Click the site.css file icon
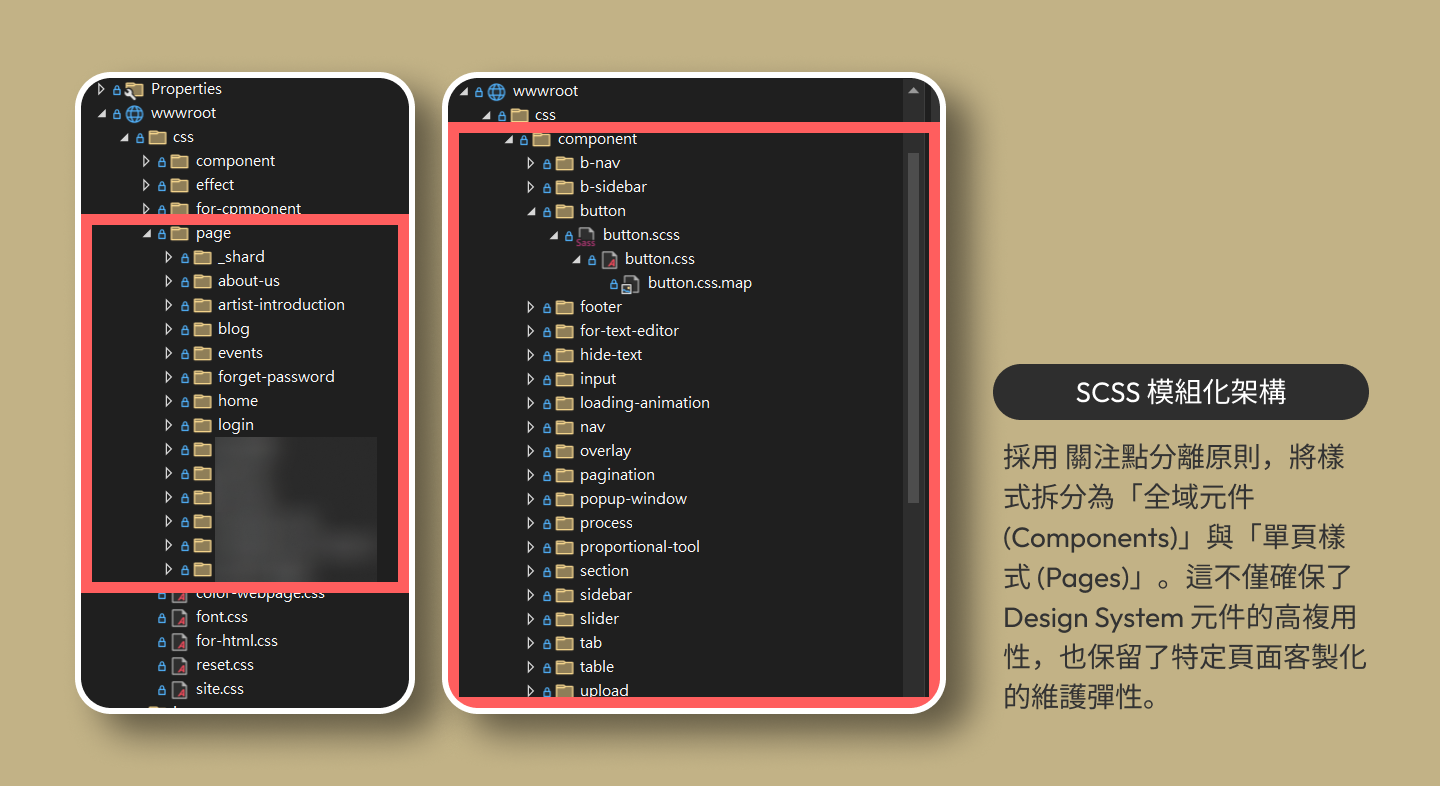 179,689
